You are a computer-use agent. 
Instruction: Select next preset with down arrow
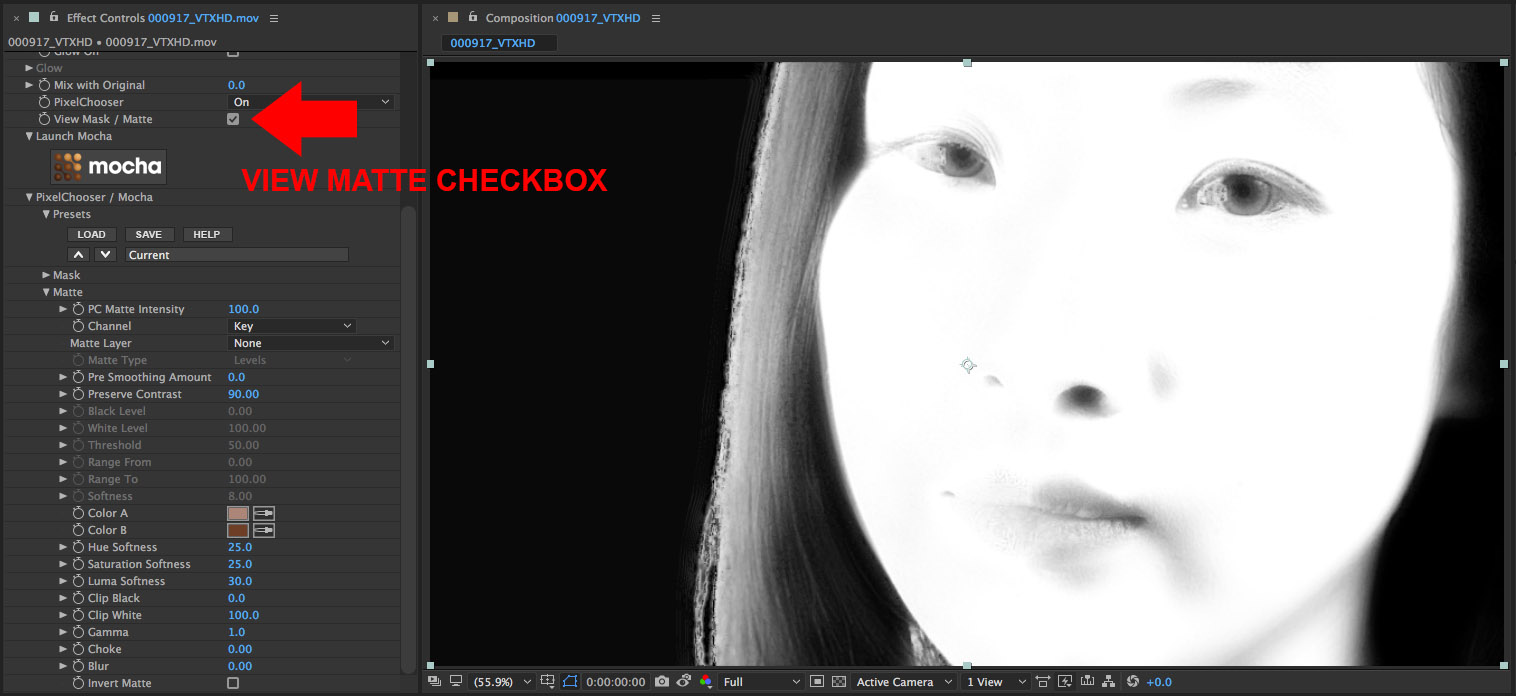pos(106,255)
